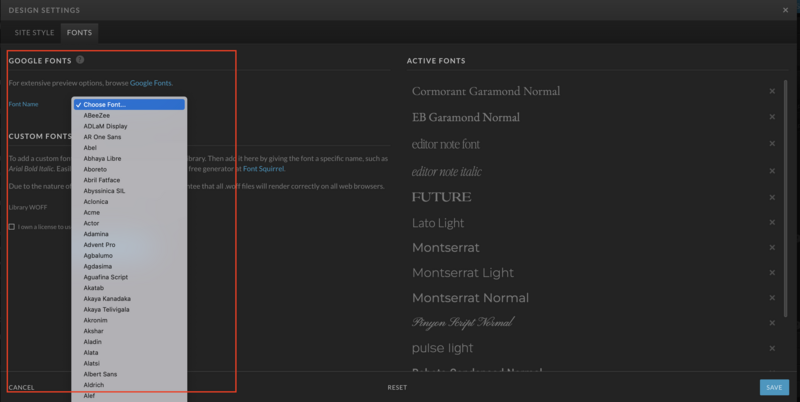Select AR One Sans font option
Viewport: 800px width, 402px height.
tap(129, 137)
